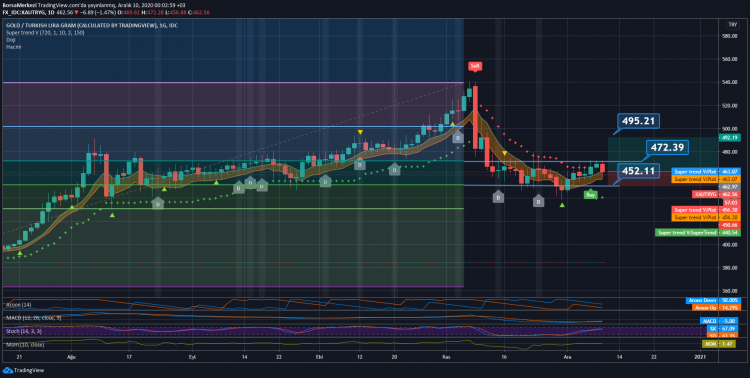Screen dimensions: 750x378
Task: Click the orange Super trend V:Plot 463.07 label
Action: tap(706, 179)
